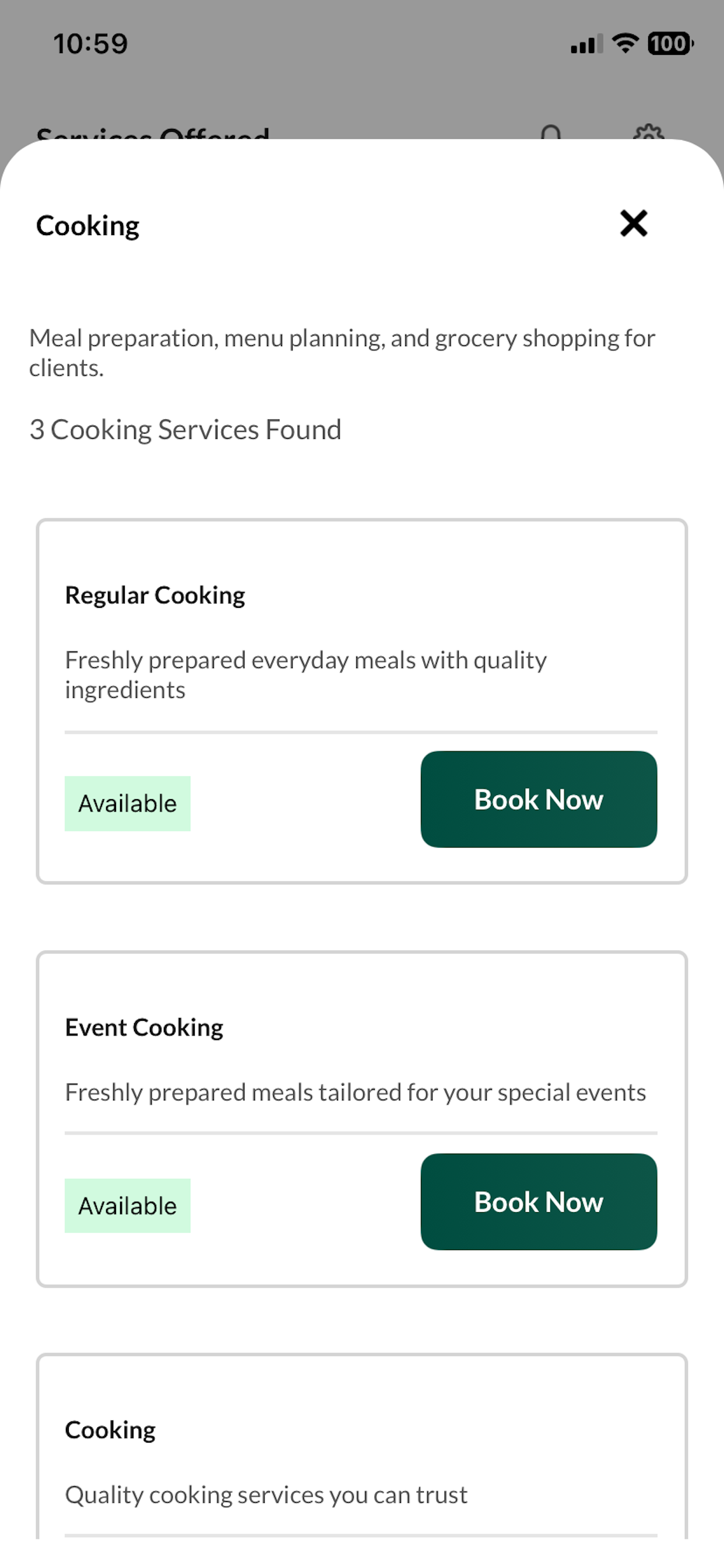The image size is (724, 1568).
Task: Tap 'Quality cooking services you can trust'
Action: 266,1495
